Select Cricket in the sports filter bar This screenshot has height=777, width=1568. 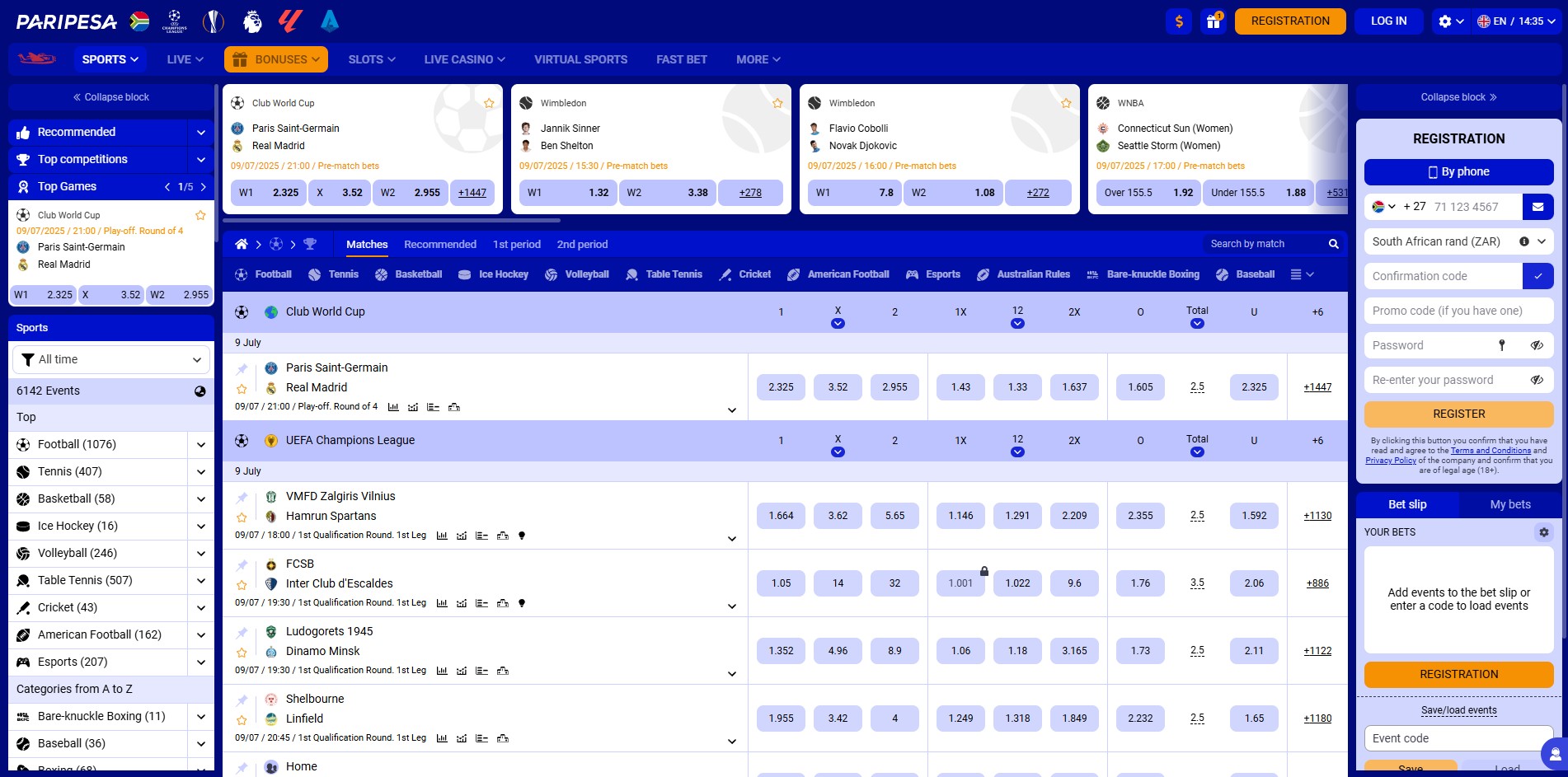coord(744,274)
